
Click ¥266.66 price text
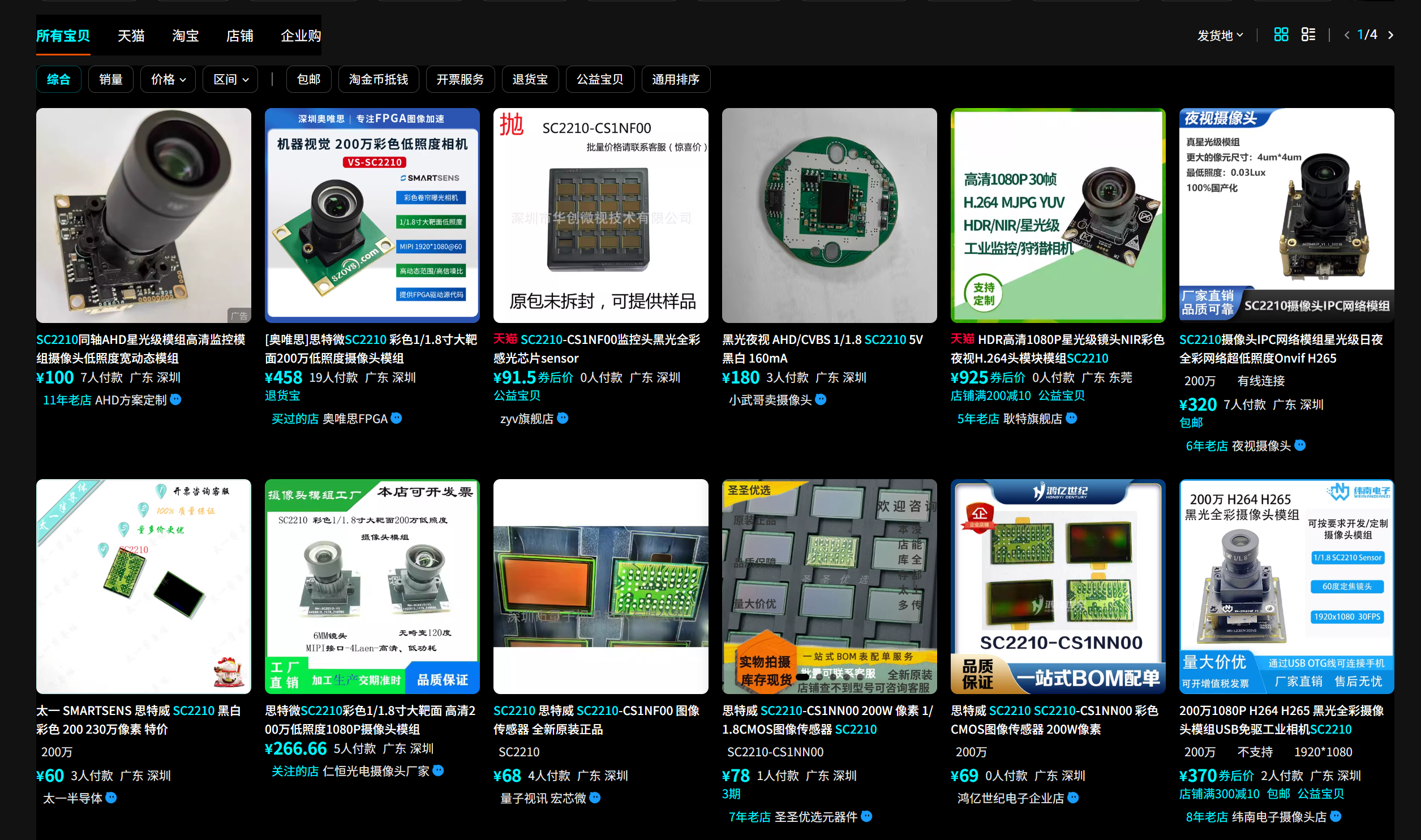tap(295, 748)
